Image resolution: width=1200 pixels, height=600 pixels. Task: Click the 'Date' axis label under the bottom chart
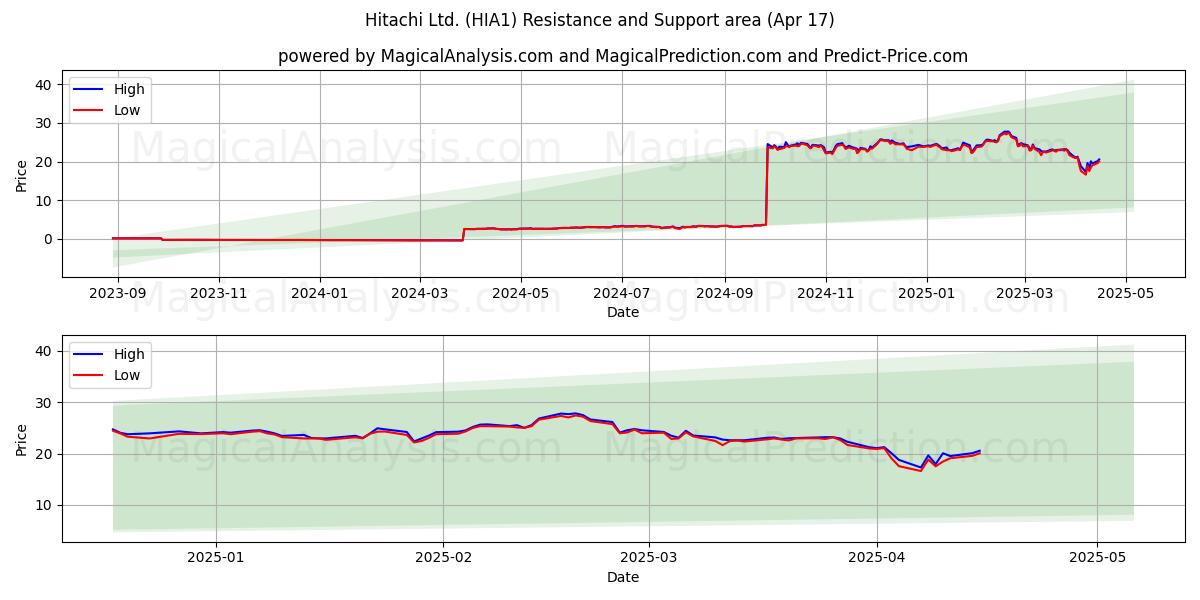(623, 577)
